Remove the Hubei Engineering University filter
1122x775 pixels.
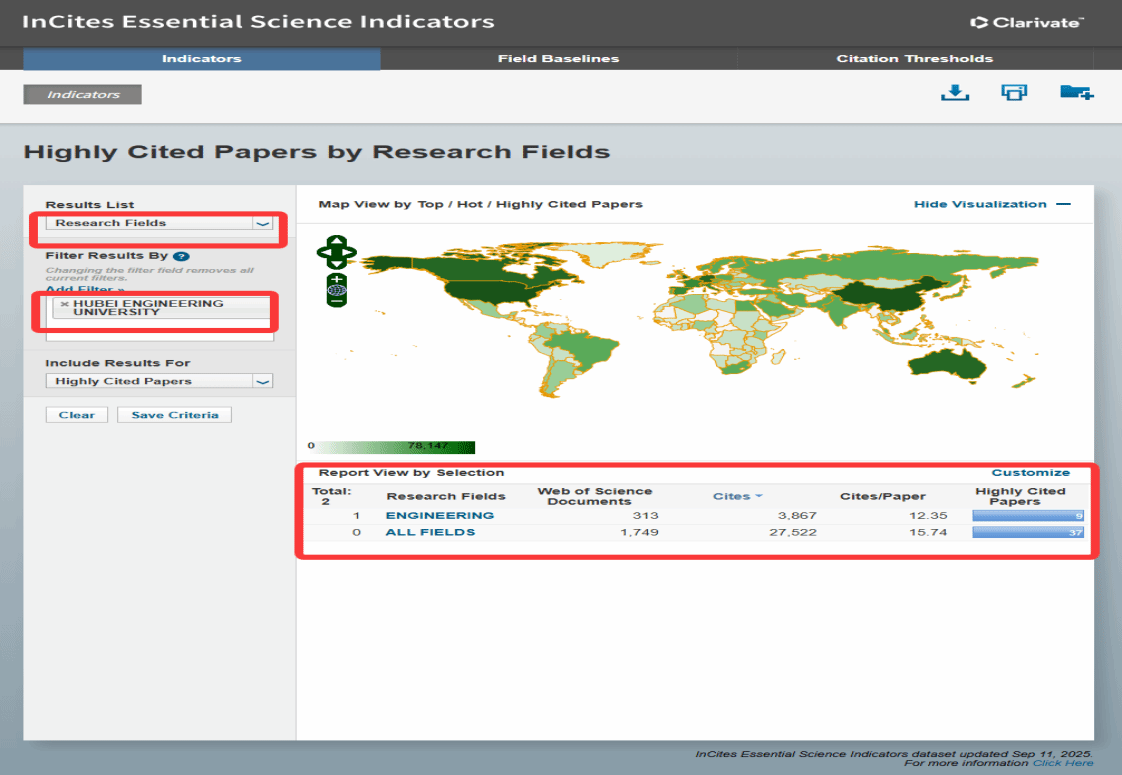pos(65,304)
